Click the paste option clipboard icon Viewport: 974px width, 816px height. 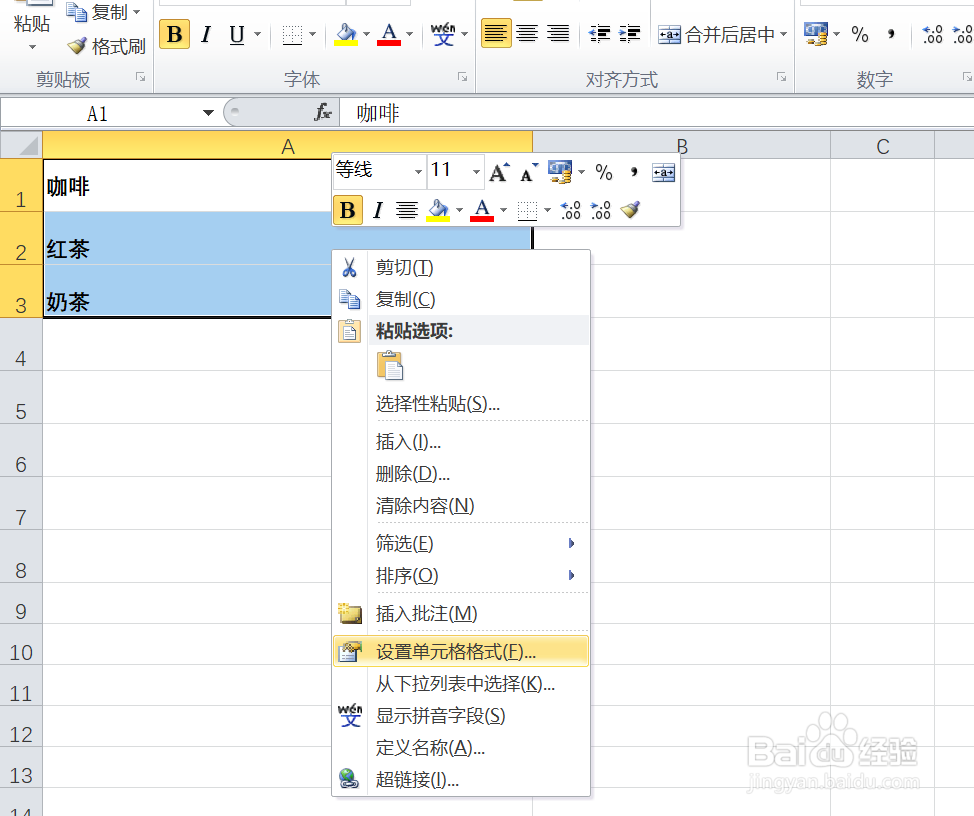(x=390, y=365)
